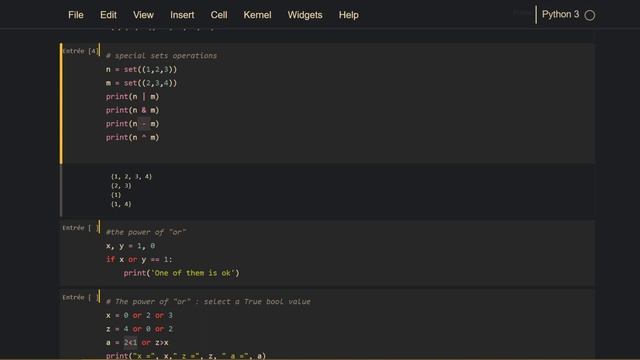Place cursor in 'm = set((2,3,4))' line

coord(141,83)
